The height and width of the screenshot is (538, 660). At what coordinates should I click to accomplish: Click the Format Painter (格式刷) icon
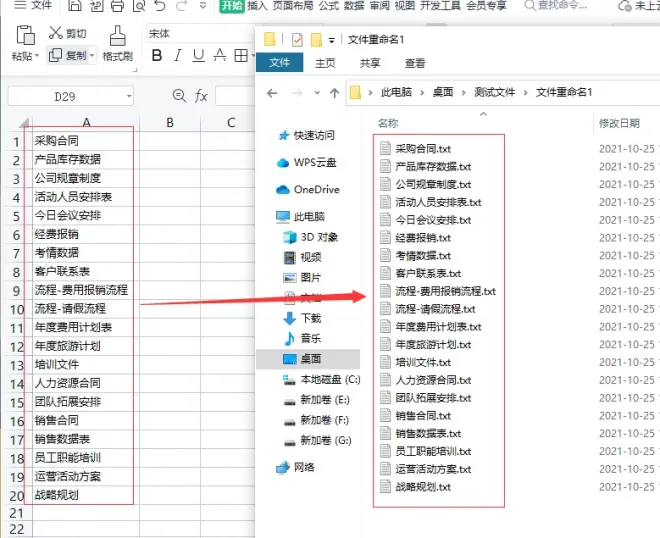click(x=117, y=37)
